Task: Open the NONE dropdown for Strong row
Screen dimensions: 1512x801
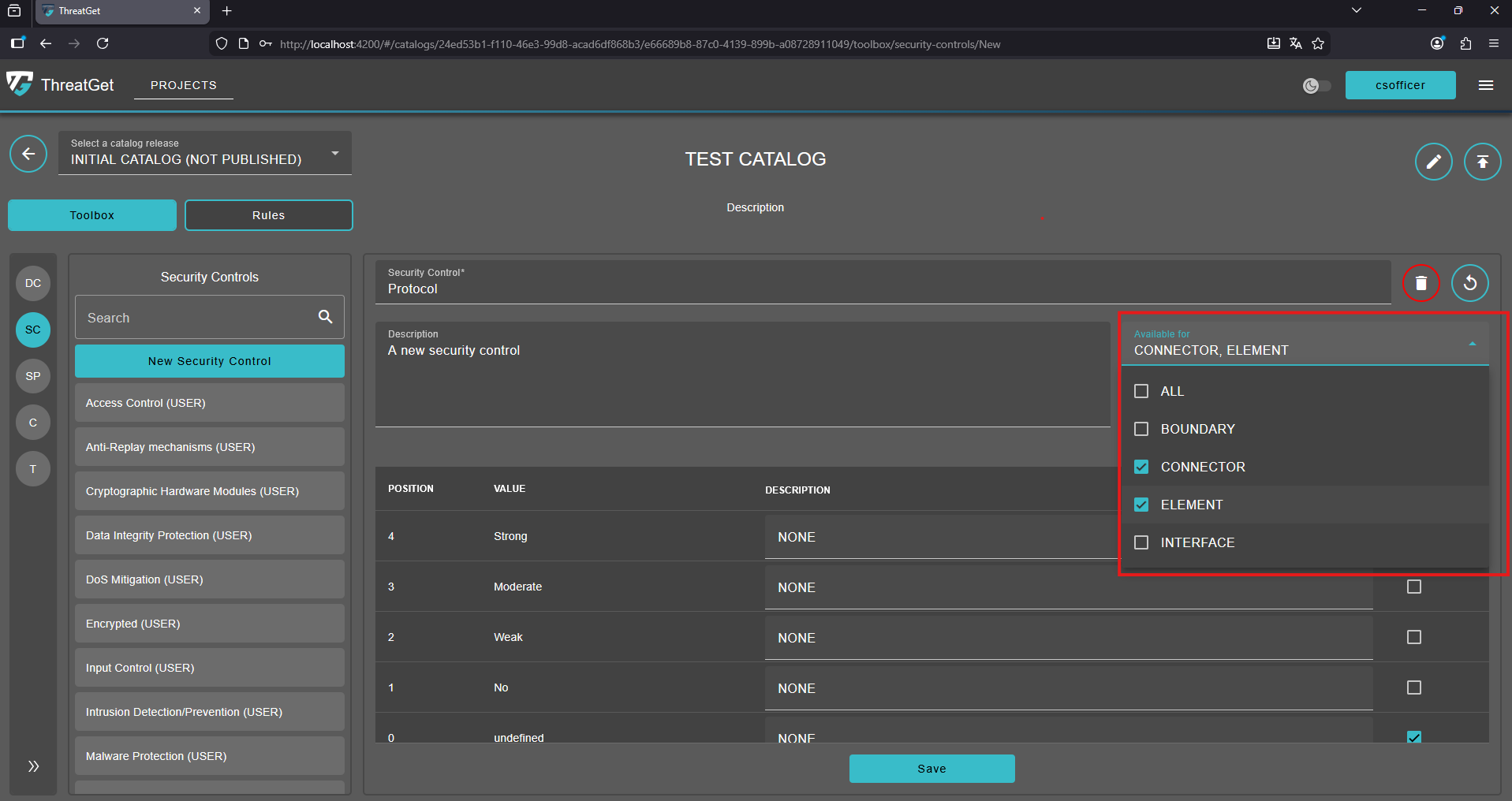Action: coord(939,537)
